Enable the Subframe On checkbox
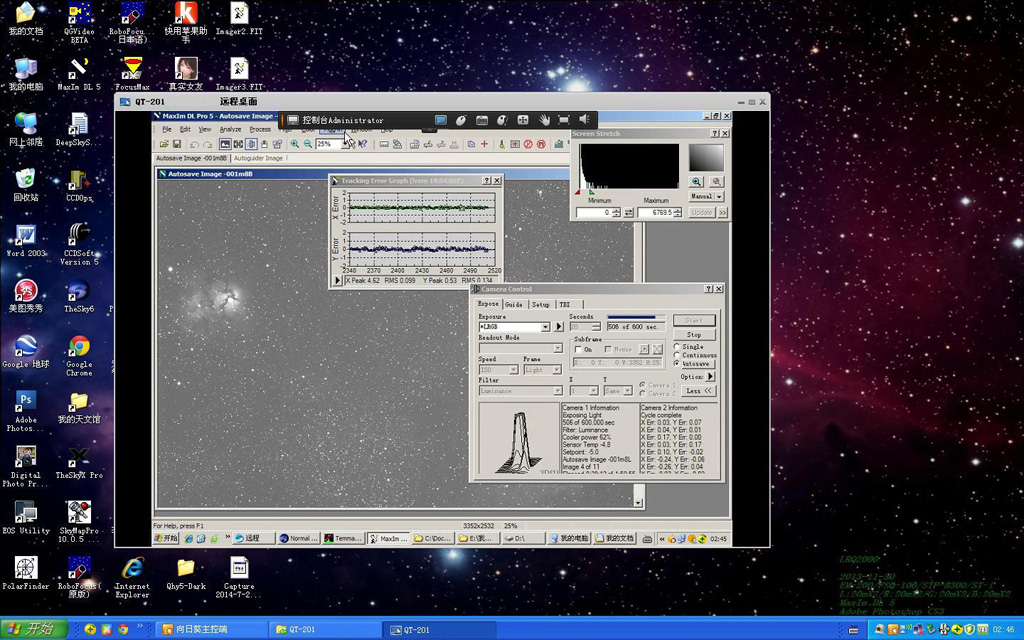This screenshot has width=1024, height=640. click(578, 349)
